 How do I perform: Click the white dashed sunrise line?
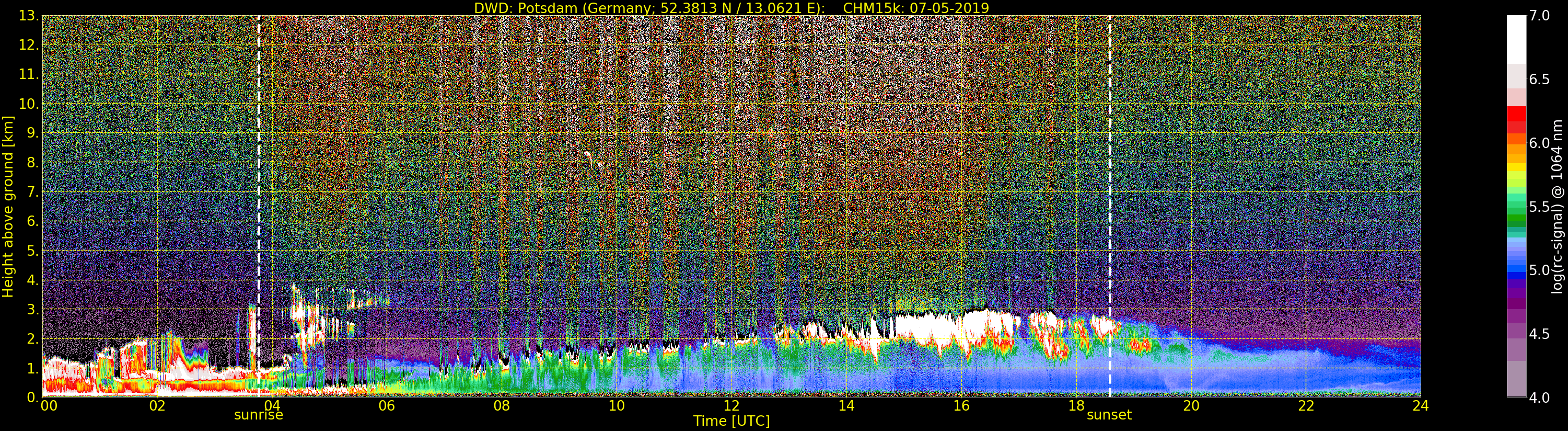click(x=259, y=206)
